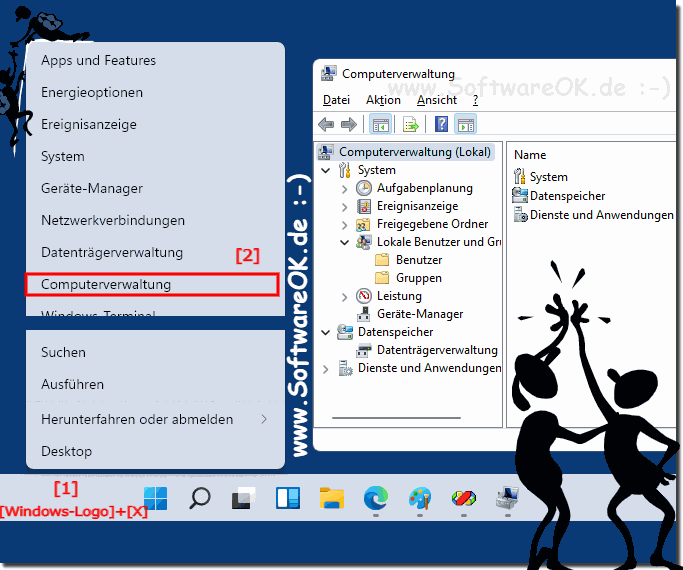Expand Dienste und Anwendungen node
Image resolution: width=683 pixels, height=570 pixels.
coord(325,369)
